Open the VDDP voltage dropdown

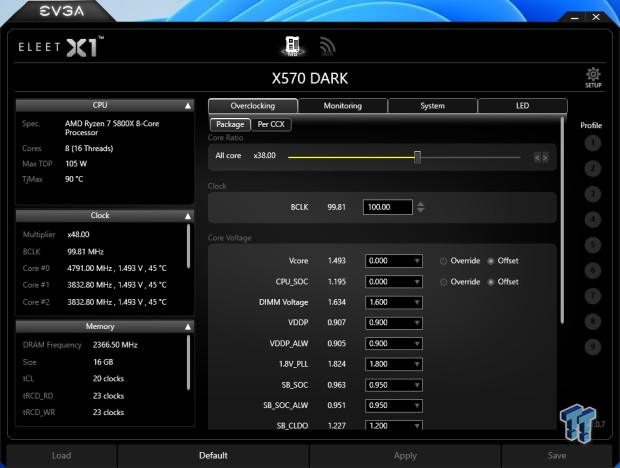[x=393, y=323]
